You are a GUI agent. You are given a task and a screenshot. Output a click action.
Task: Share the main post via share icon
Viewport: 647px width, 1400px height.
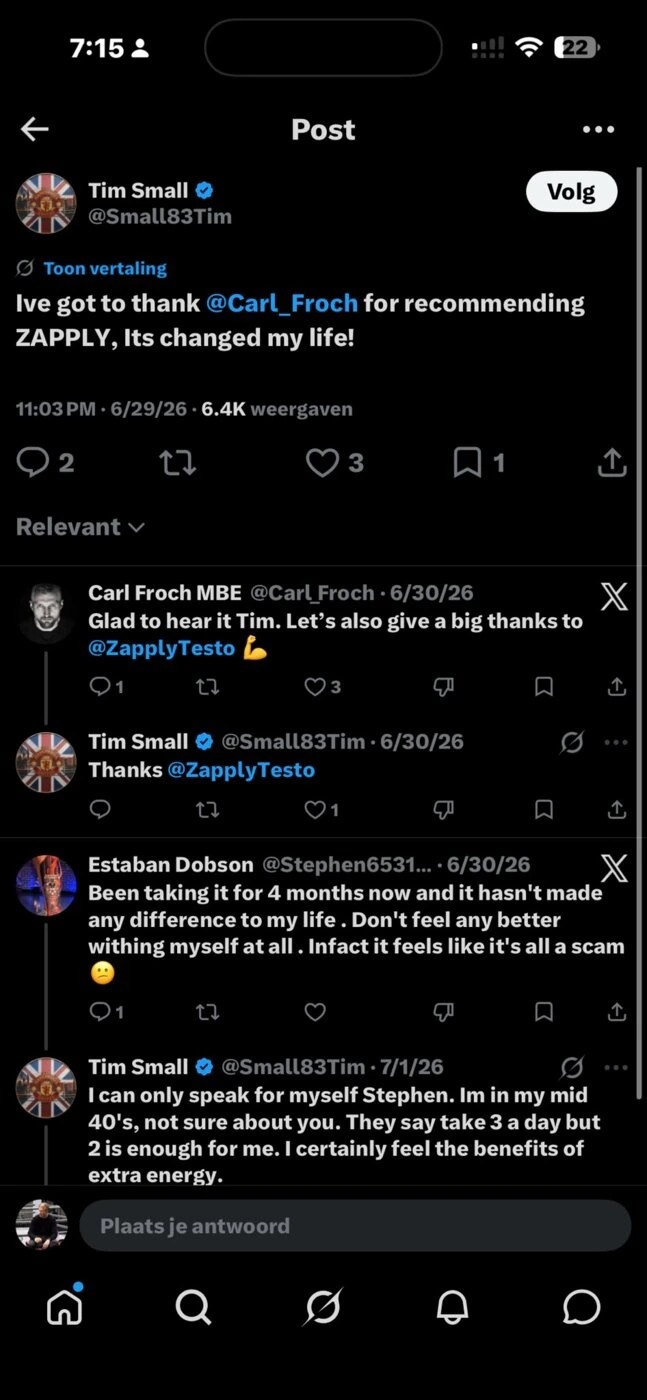pyautogui.click(x=612, y=462)
